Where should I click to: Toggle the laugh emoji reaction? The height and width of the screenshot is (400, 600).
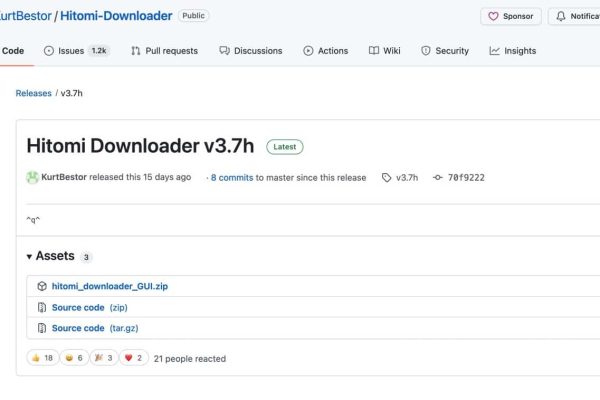[73, 358]
